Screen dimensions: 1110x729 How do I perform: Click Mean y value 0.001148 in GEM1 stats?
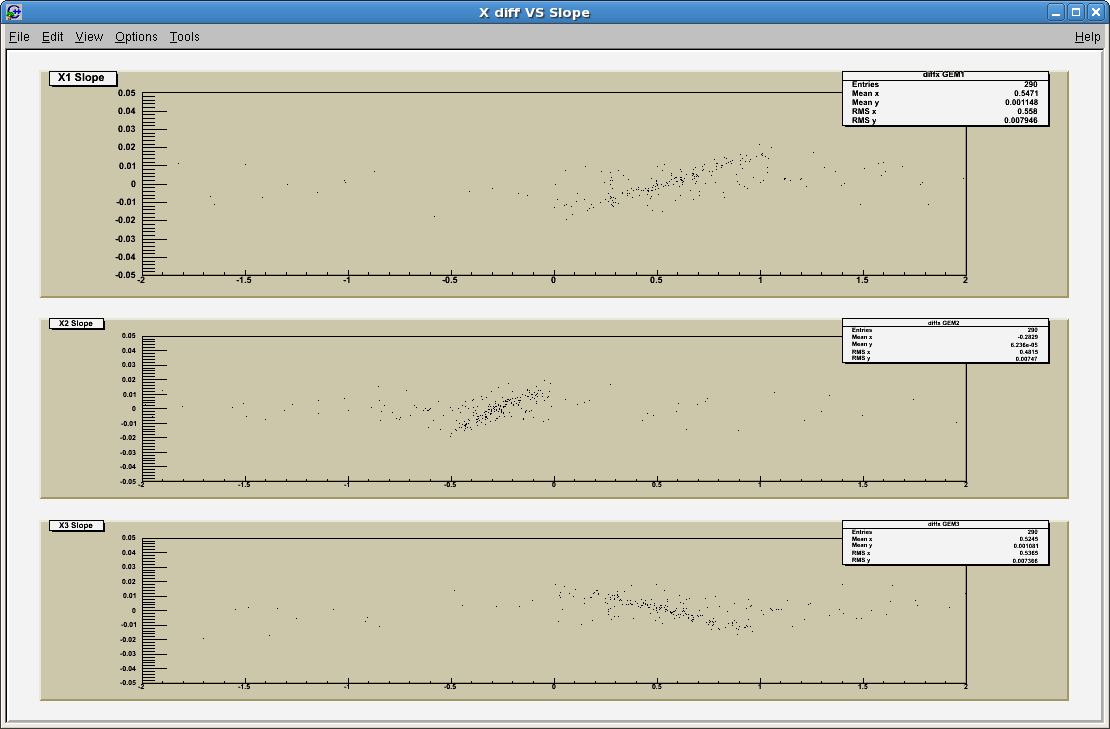point(1022,103)
